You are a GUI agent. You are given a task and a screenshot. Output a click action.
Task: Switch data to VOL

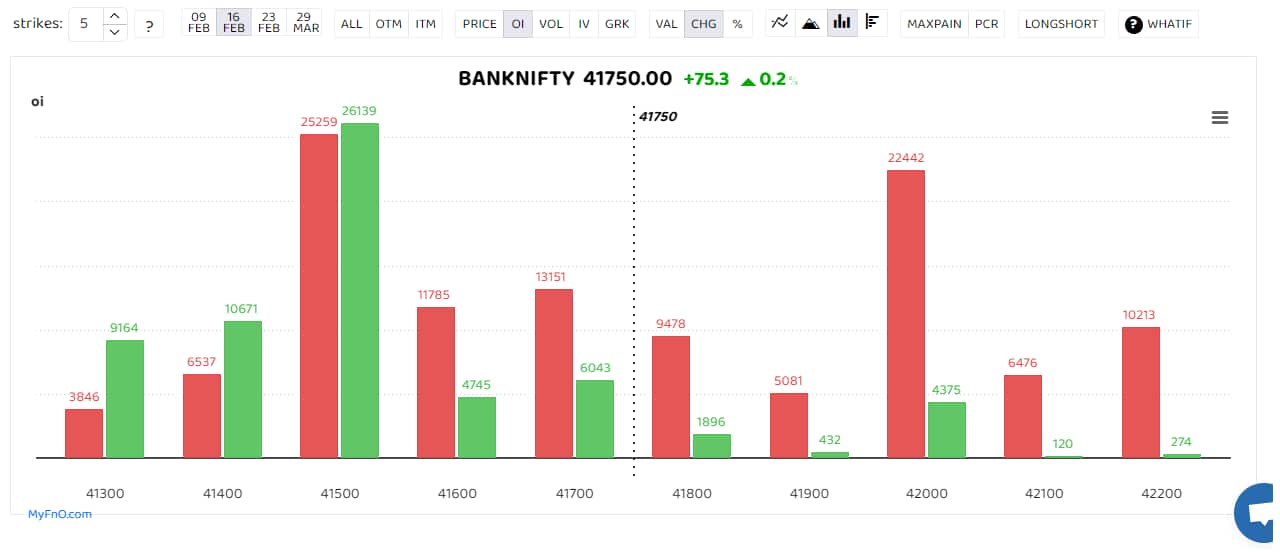click(550, 24)
